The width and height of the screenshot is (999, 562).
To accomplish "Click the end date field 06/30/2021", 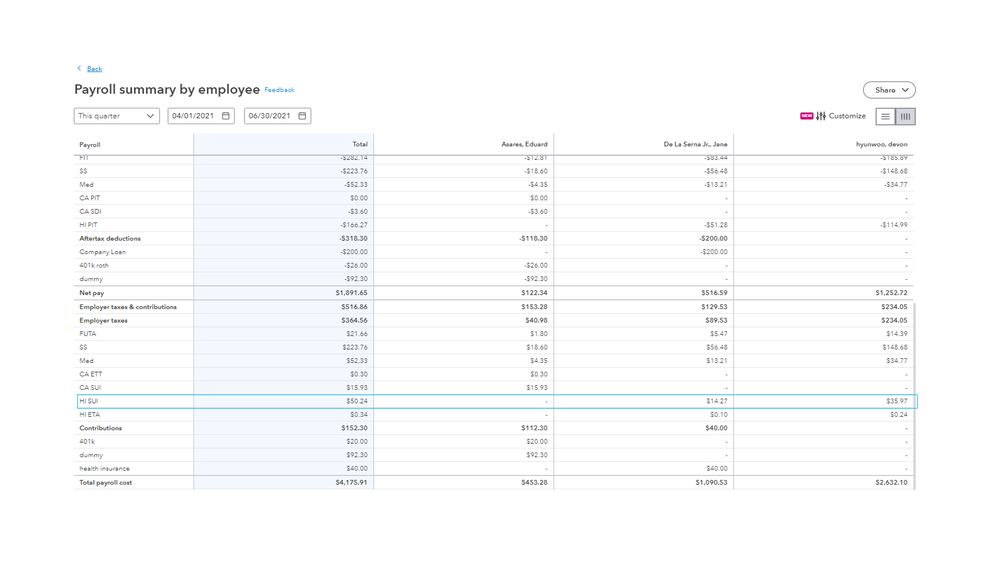I will coord(269,116).
